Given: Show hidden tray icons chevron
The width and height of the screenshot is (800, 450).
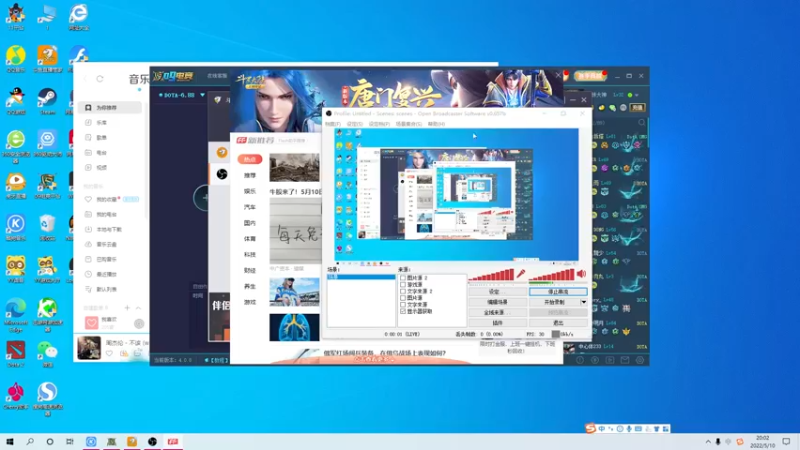Looking at the screenshot, I should click(x=708, y=442).
